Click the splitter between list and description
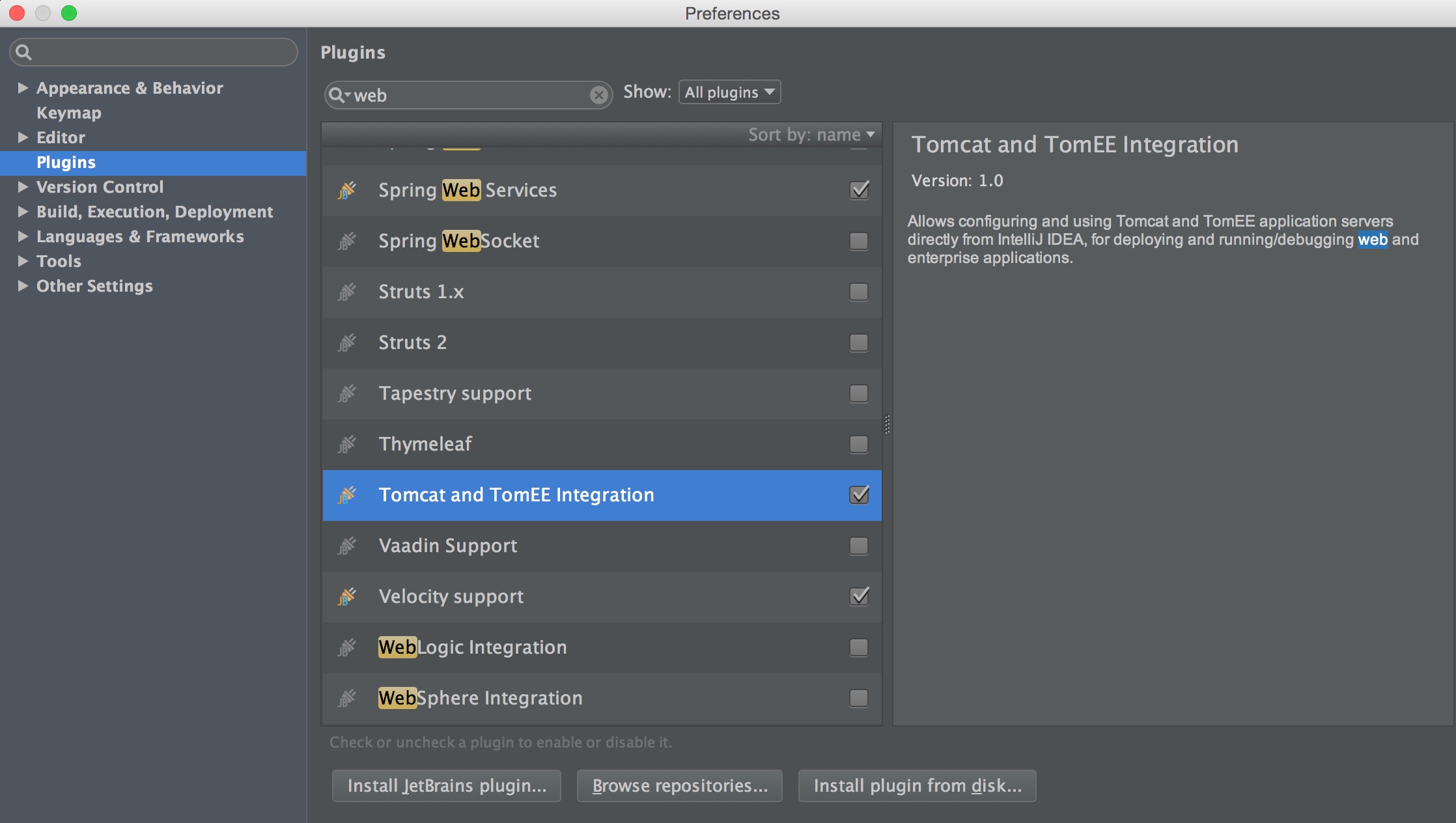This screenshot has height=823, width=1456. click(x=887, y=425)
